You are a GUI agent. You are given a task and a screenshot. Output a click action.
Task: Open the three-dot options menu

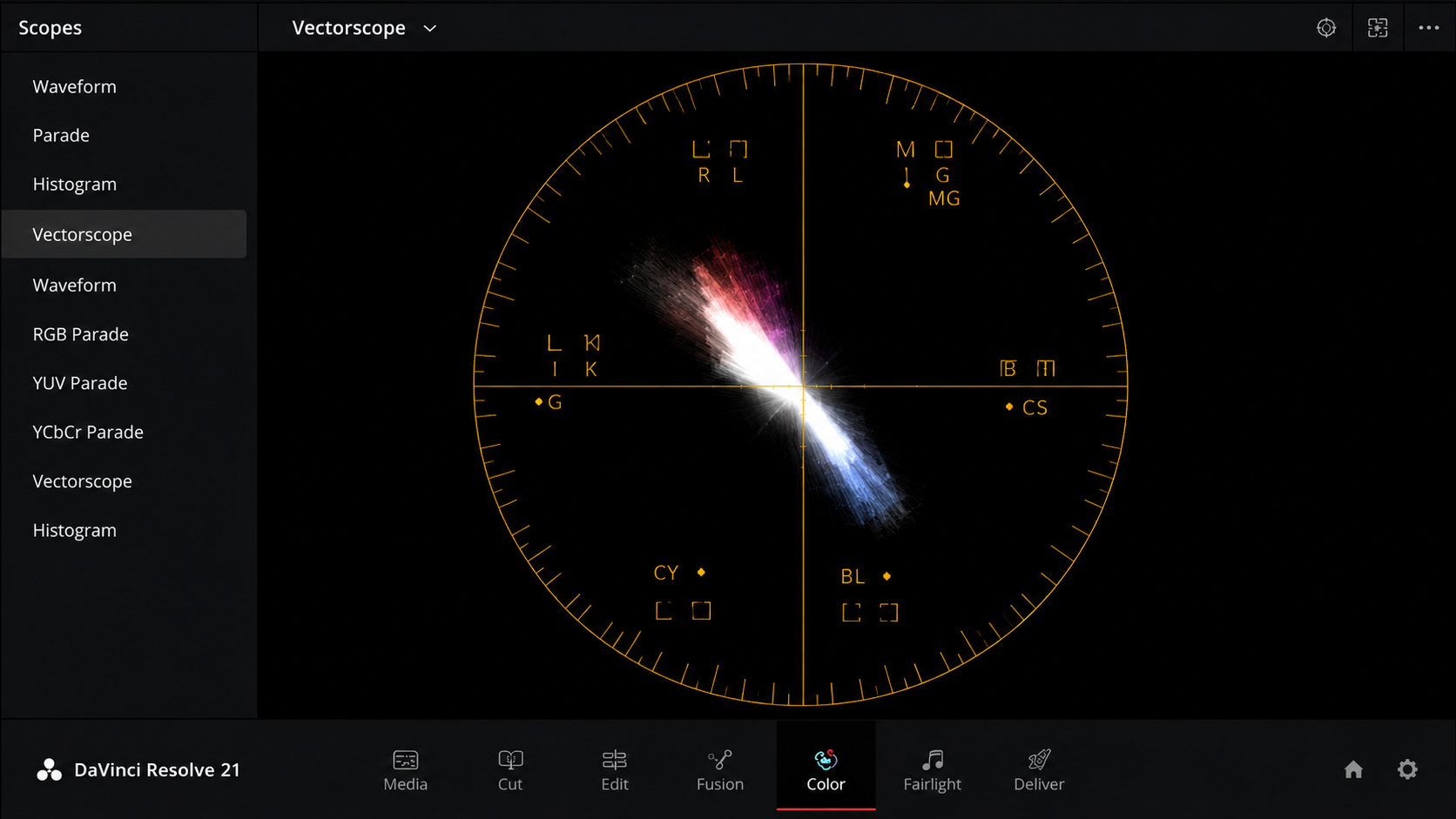pyautogui.click(x=1429, y=28)
